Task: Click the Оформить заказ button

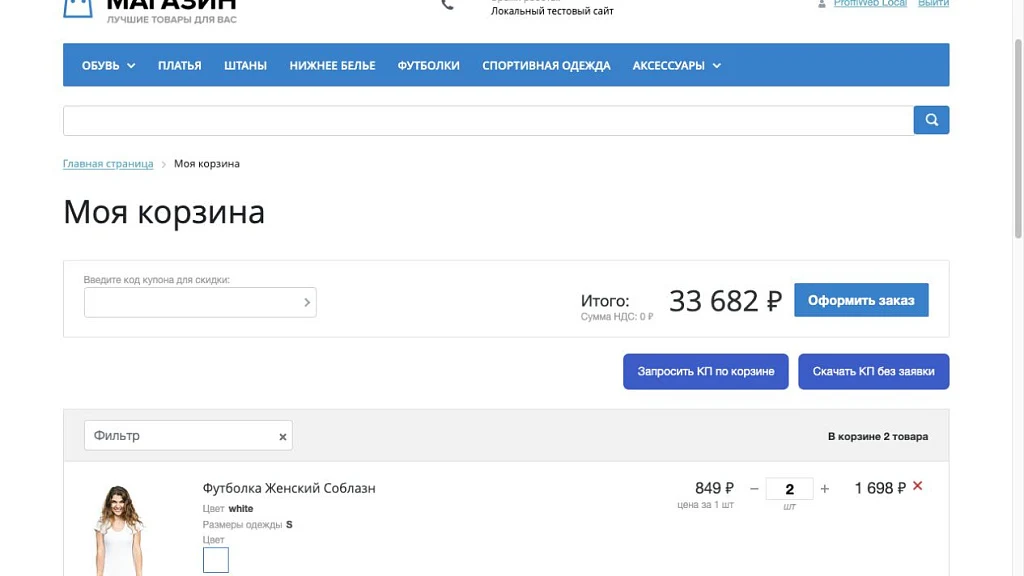Action: pyautogui.click(x=861, y=300)
